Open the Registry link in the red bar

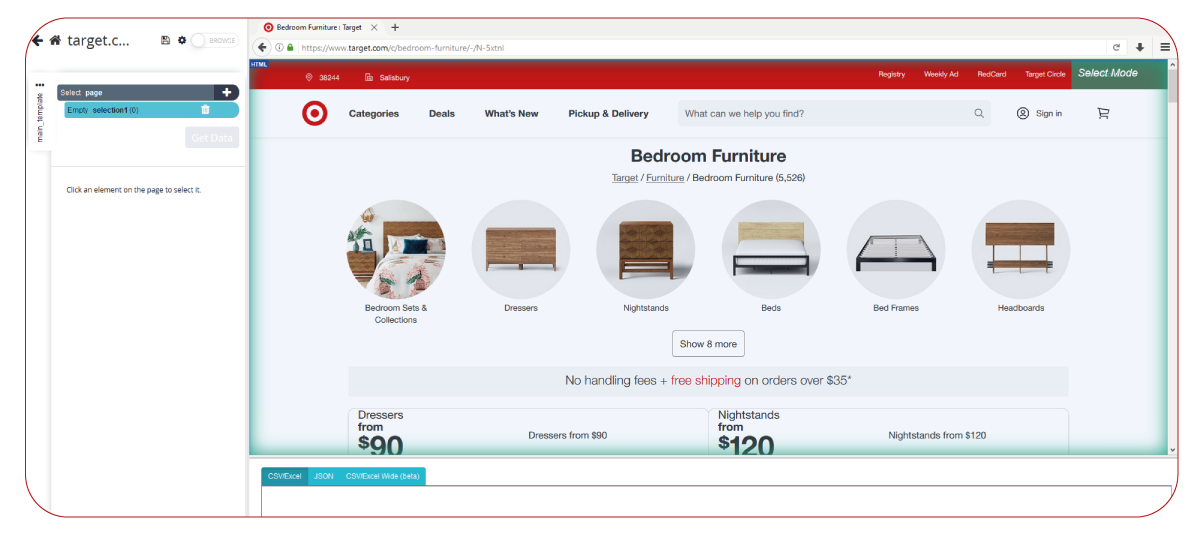[892, 74]
